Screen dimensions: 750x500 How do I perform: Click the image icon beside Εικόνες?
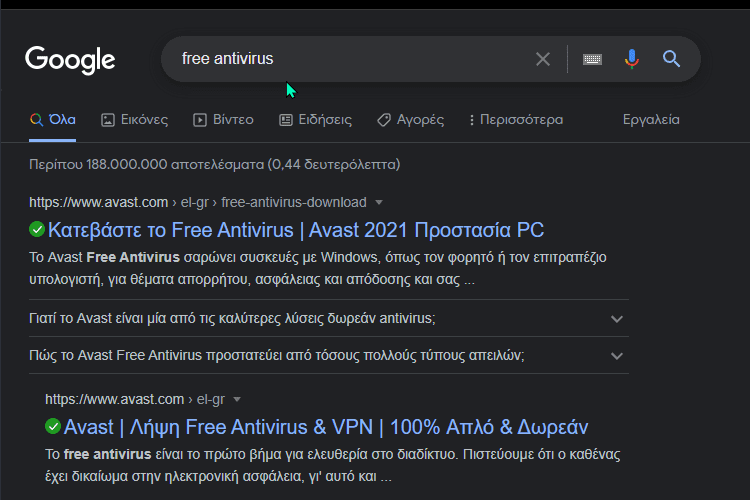tap(108, 120)
